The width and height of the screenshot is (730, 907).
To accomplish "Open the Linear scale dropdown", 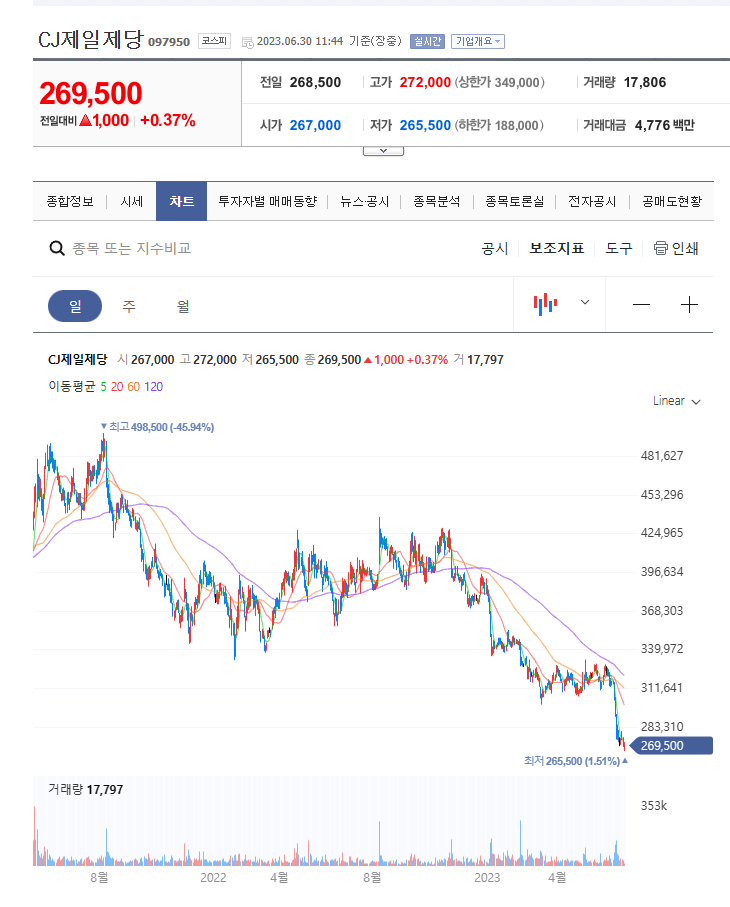I will tap(677, 401).
